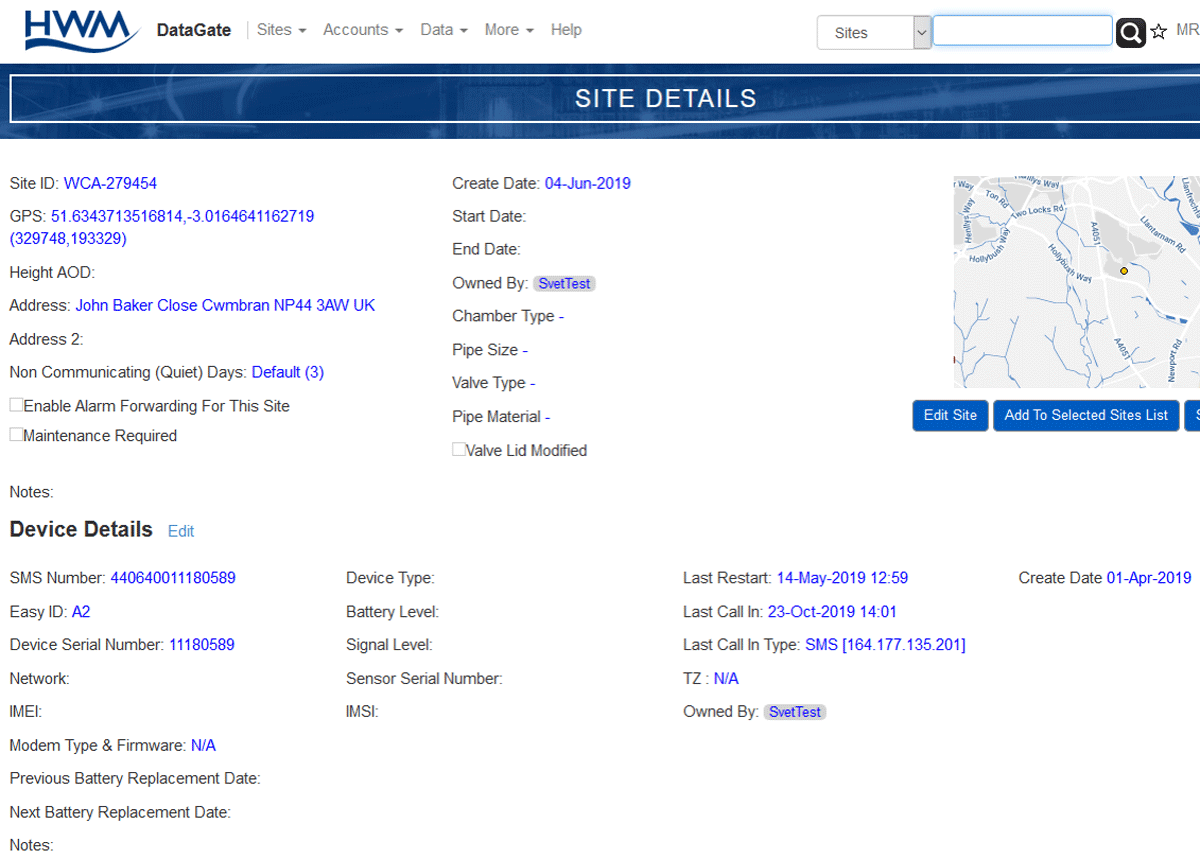Open the Sites search-type dropdown

[874, 32]
